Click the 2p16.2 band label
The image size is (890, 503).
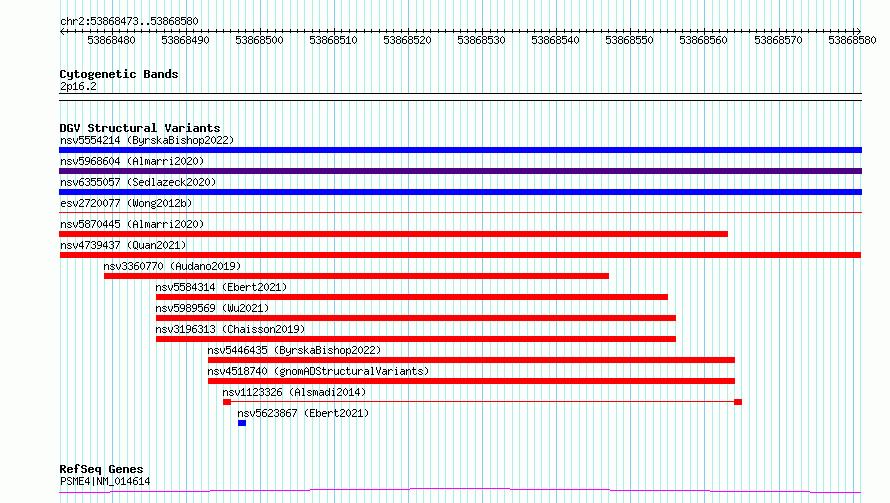[x=78, y=87]
